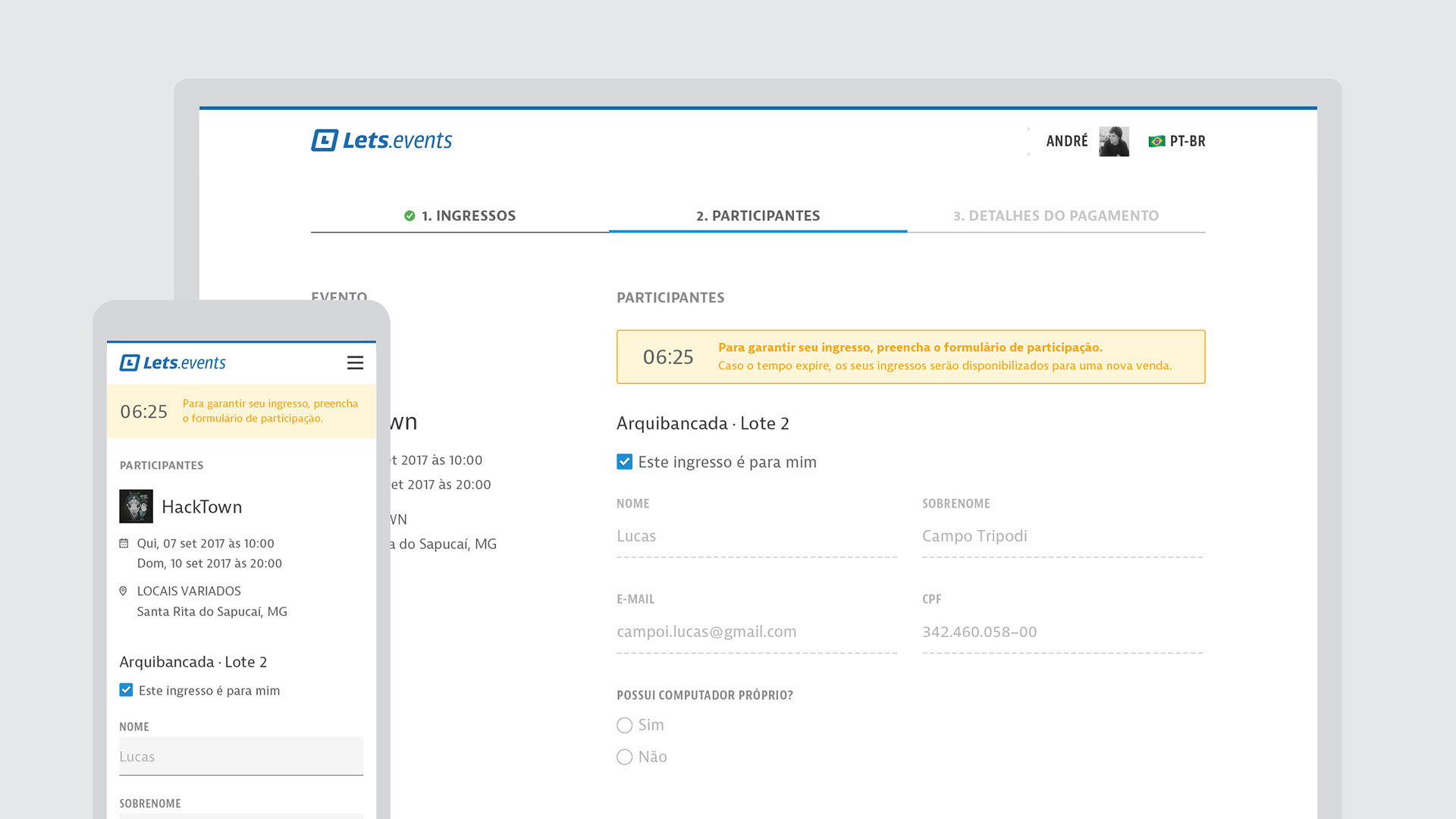Switch to 3. Detalhes do Pagamento tab
Viewport: 1456px width, 819px height.
[x=1056, y=215]
